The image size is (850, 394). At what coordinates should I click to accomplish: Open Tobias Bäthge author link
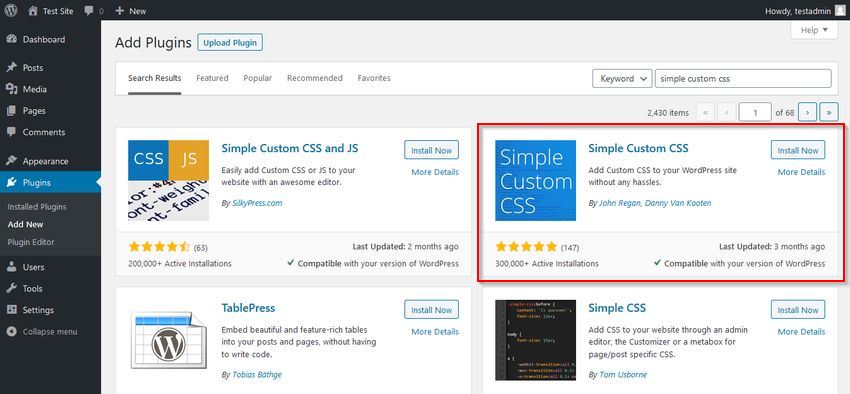pyautogui.click(x=257, y=374)
